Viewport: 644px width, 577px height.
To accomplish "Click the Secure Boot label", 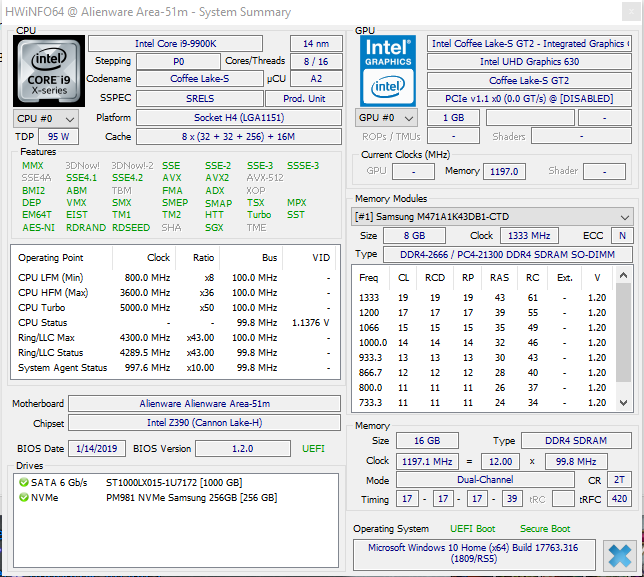I will coord(545,529).
